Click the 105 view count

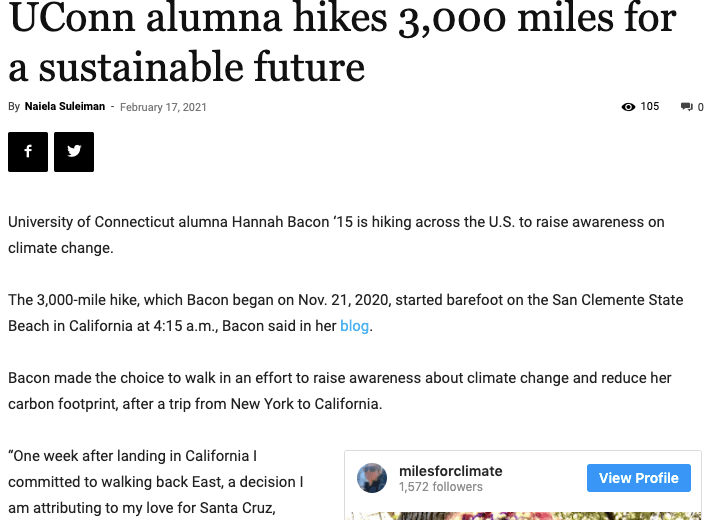[x=650, y=107]
